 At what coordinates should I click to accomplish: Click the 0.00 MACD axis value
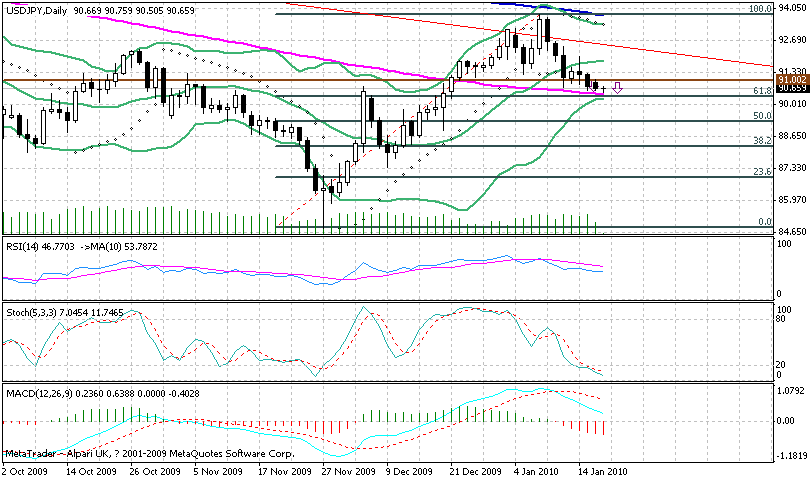point(786,421)
